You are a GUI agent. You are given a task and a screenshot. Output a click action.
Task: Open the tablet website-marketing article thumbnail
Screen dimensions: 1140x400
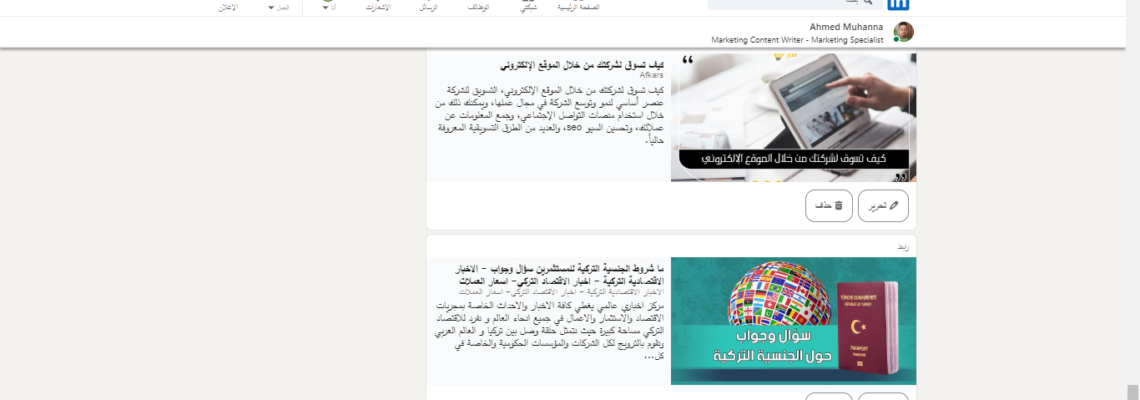click(x=793, y=117)
